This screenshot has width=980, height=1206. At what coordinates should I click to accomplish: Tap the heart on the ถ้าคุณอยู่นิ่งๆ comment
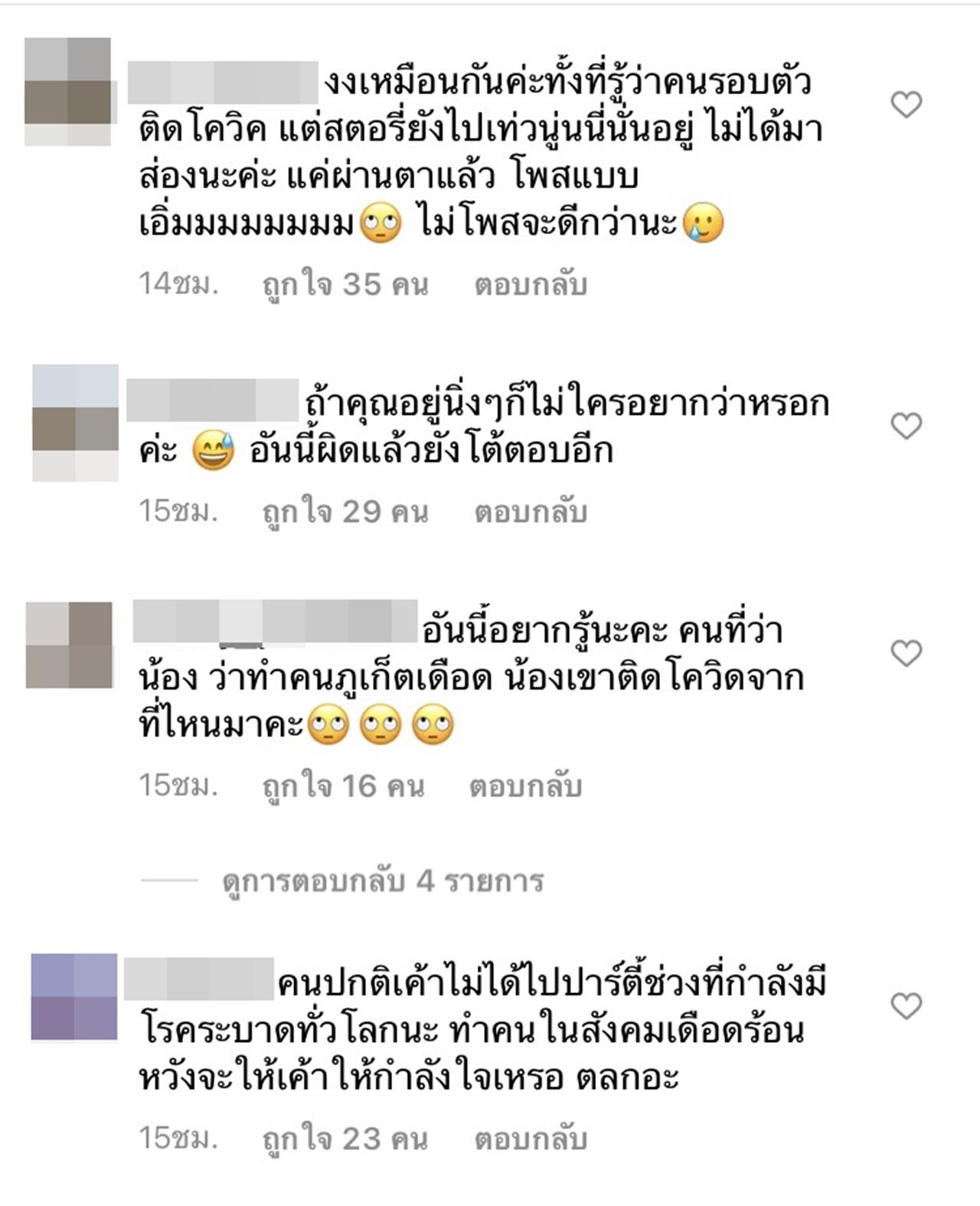tap(906, 426)
